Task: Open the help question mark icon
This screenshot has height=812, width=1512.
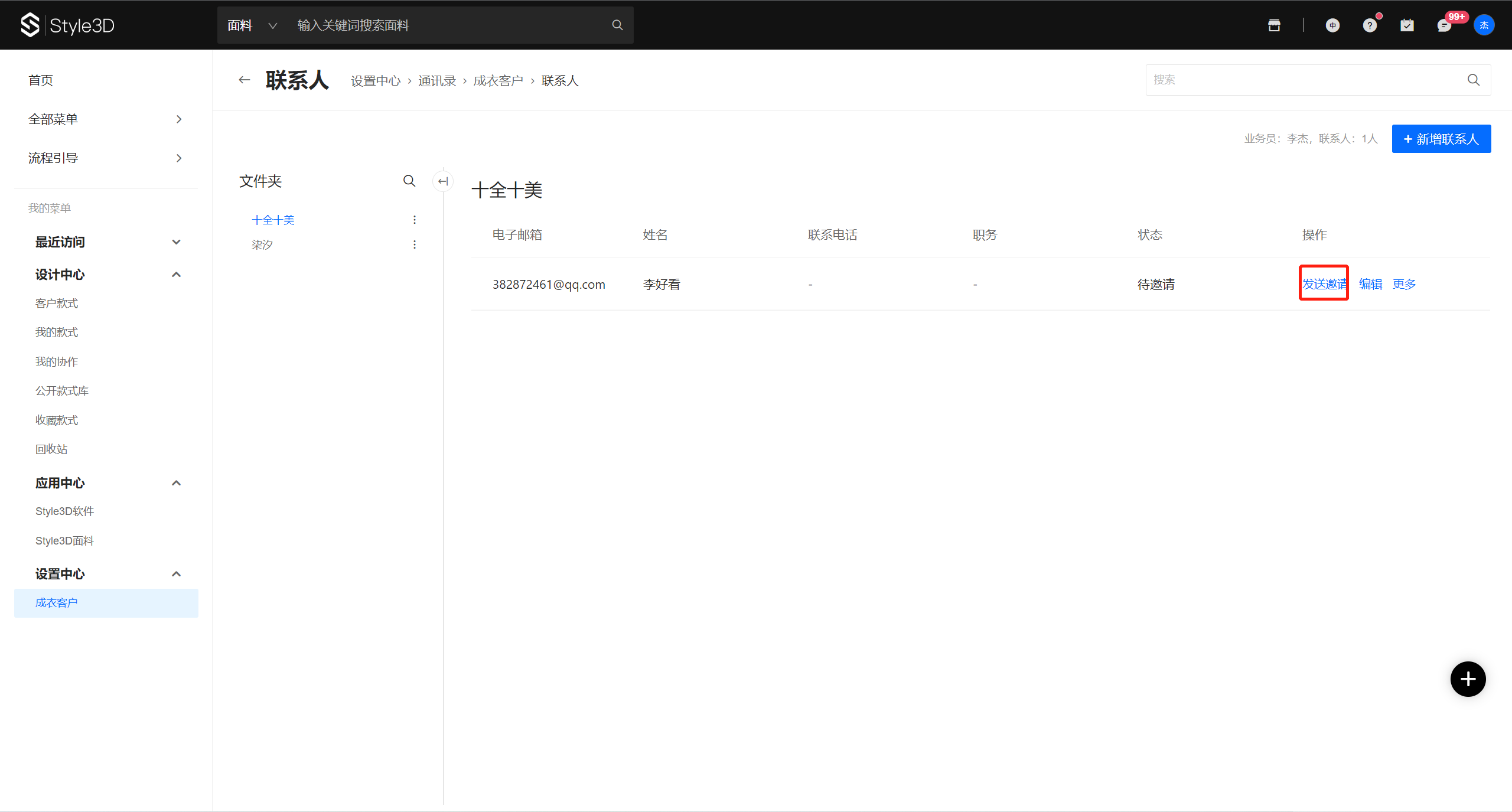Action: tap(1370, 25)
